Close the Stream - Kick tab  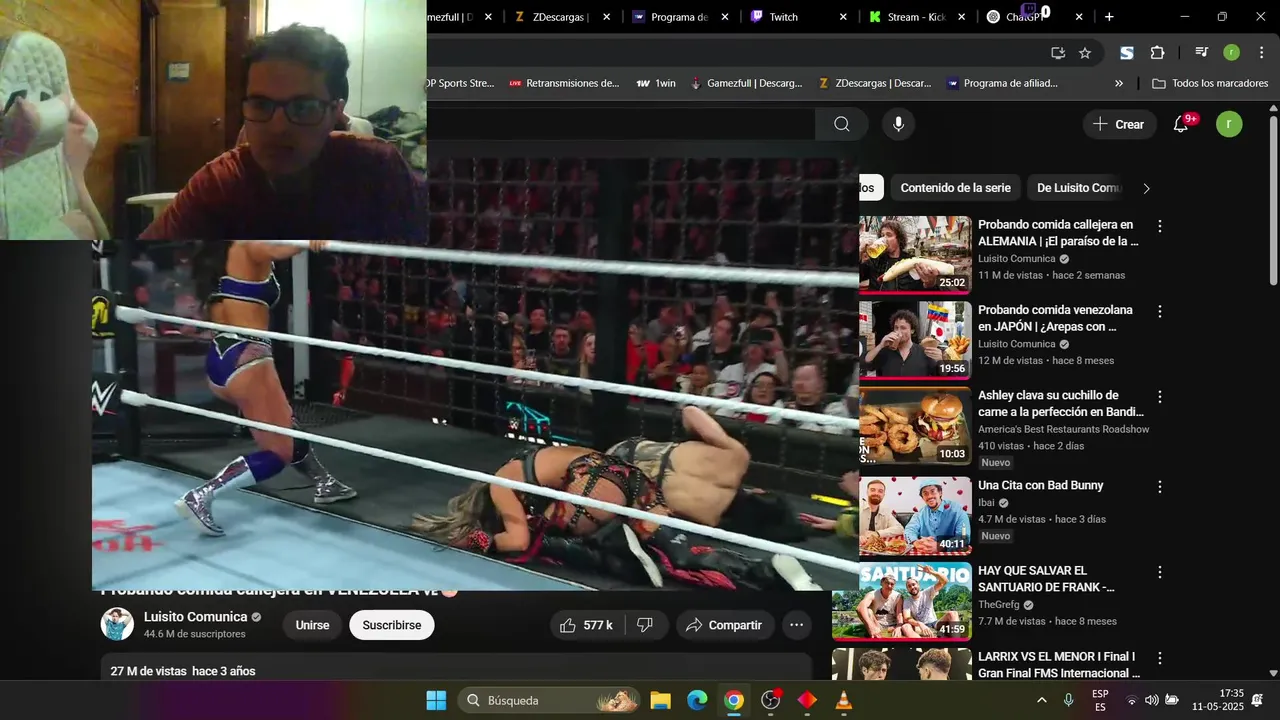961,17
